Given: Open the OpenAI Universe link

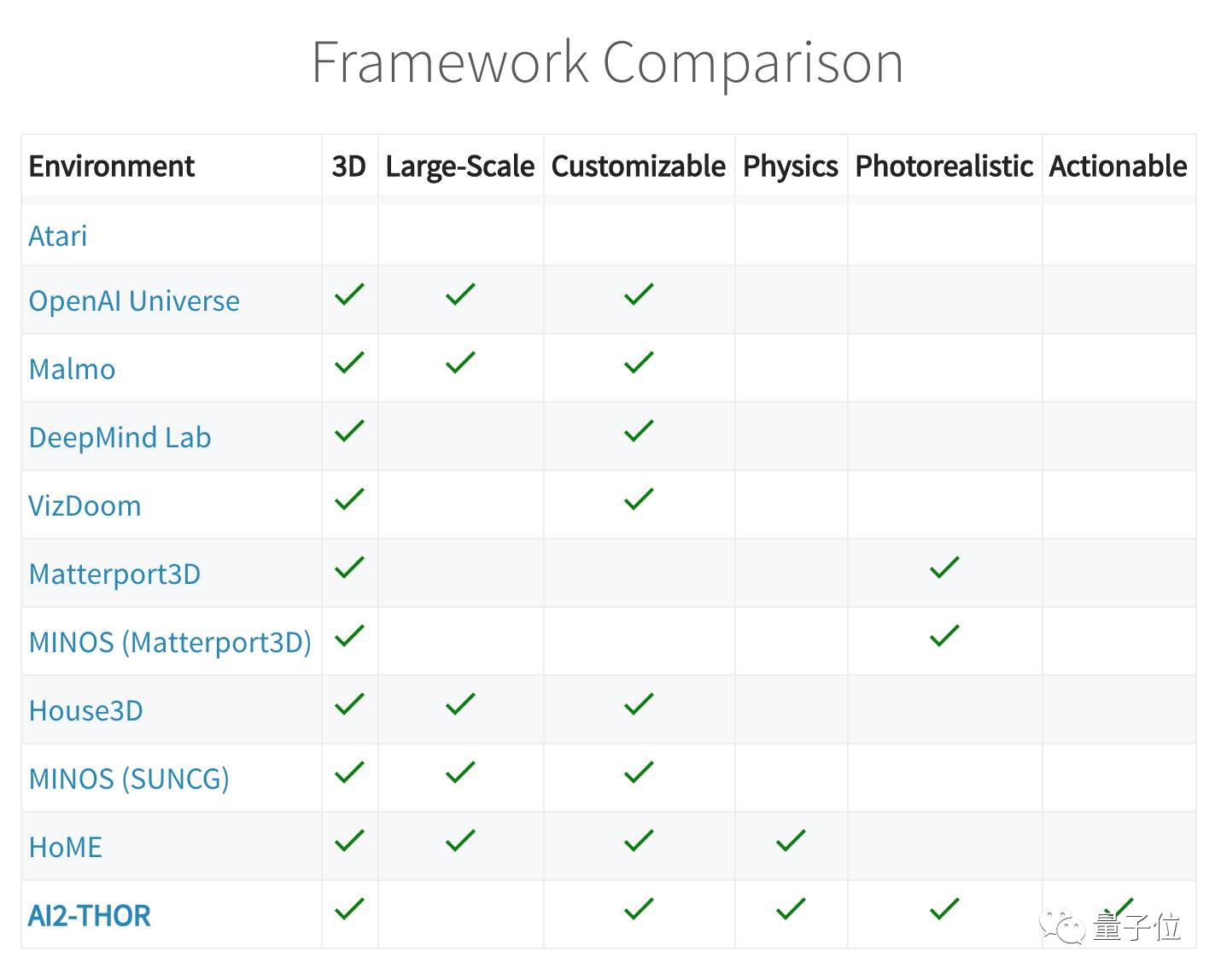Looking at the screenshot, I should (x=134, y=300).
